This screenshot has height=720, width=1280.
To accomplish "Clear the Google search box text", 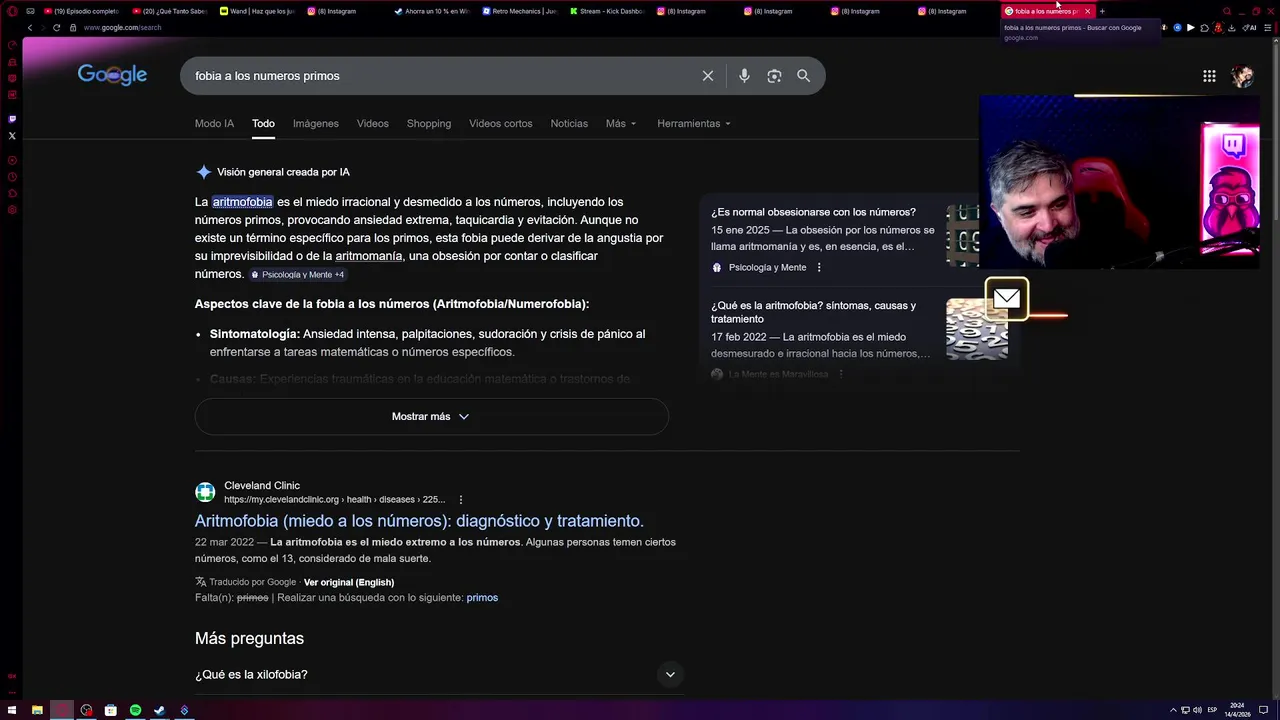I will tap(708, 76).
